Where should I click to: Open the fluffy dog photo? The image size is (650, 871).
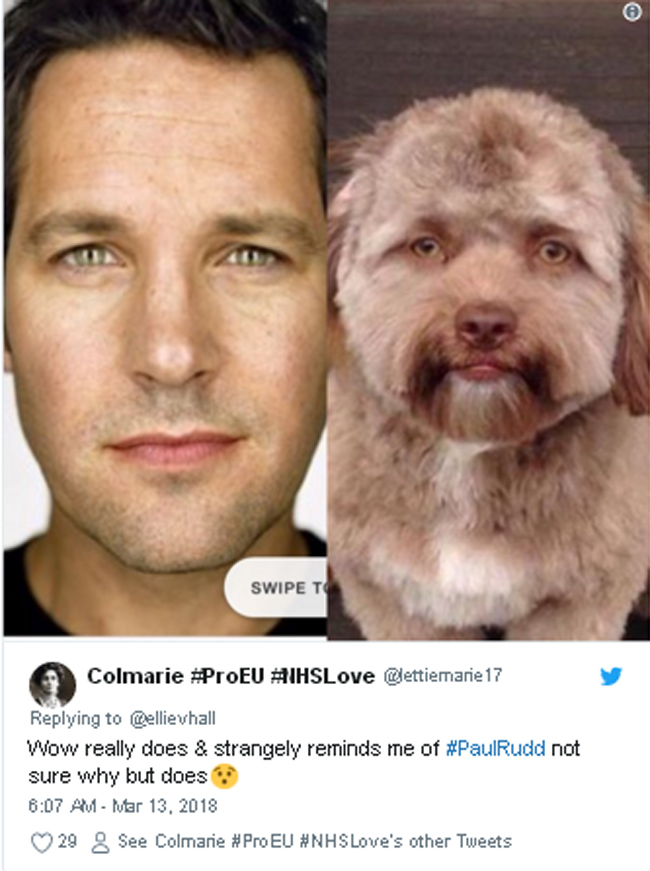(x=488, y=321)
